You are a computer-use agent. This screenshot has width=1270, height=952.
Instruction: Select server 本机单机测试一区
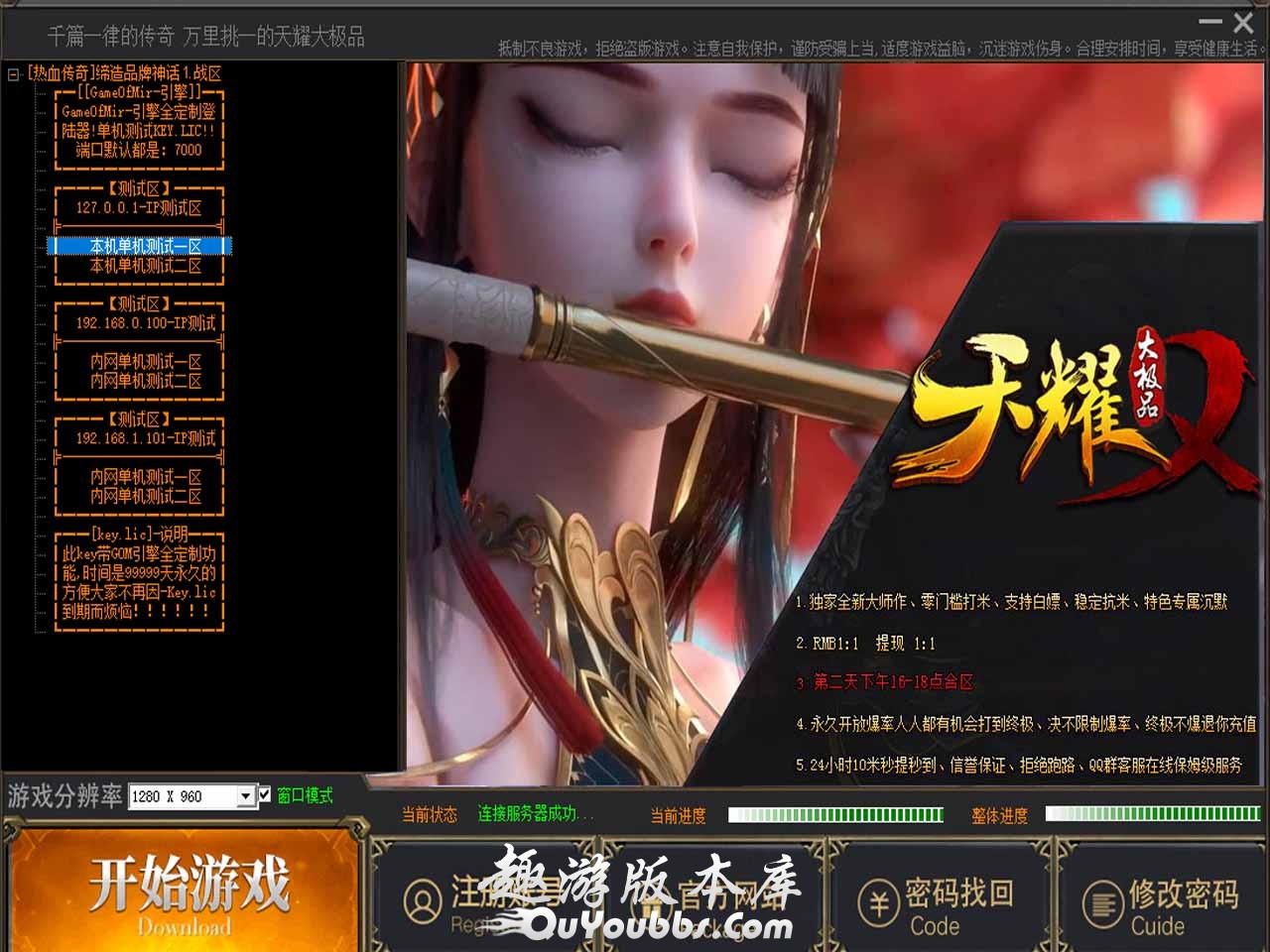(x=145, y=246)
